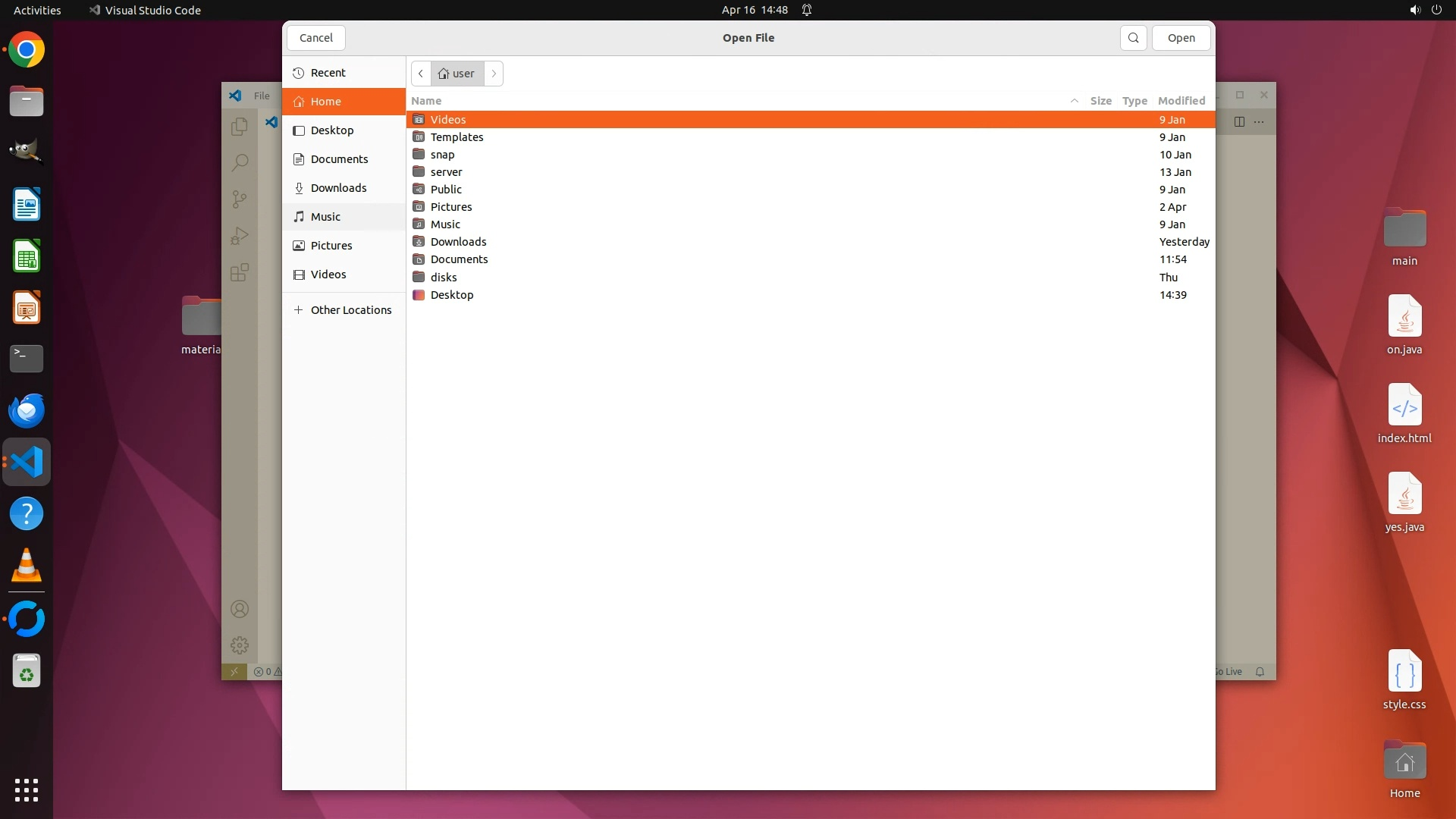Select Downloads in the places sidebar
This screenshot has height=819, width=1456.
pyautogui.click(x=338, y=188)
